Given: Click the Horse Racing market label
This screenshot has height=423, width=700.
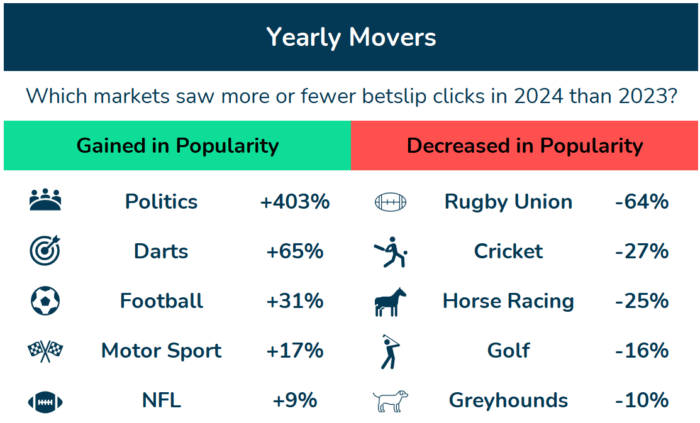Looking at the screenshot, I should pos(508,301).
